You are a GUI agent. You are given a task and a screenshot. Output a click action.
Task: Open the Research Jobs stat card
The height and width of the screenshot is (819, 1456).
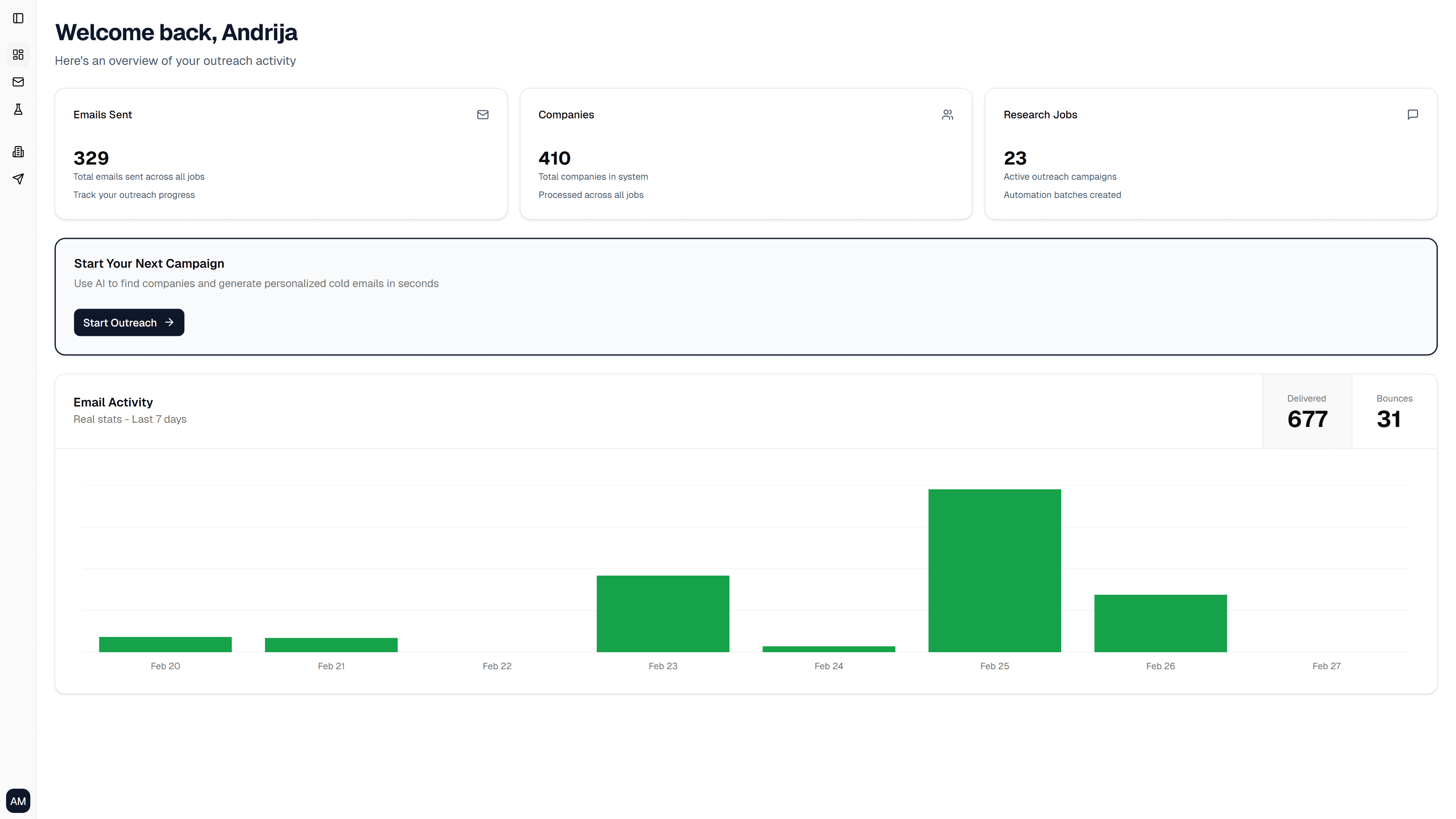click(x=1211, y=154)
